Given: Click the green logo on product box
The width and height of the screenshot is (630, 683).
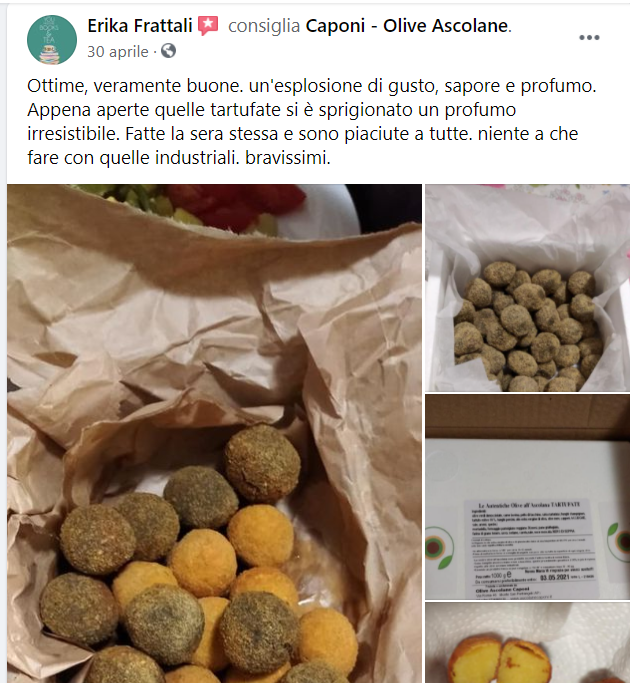Looking at the screenshot, I should click(x=440, y=548).
